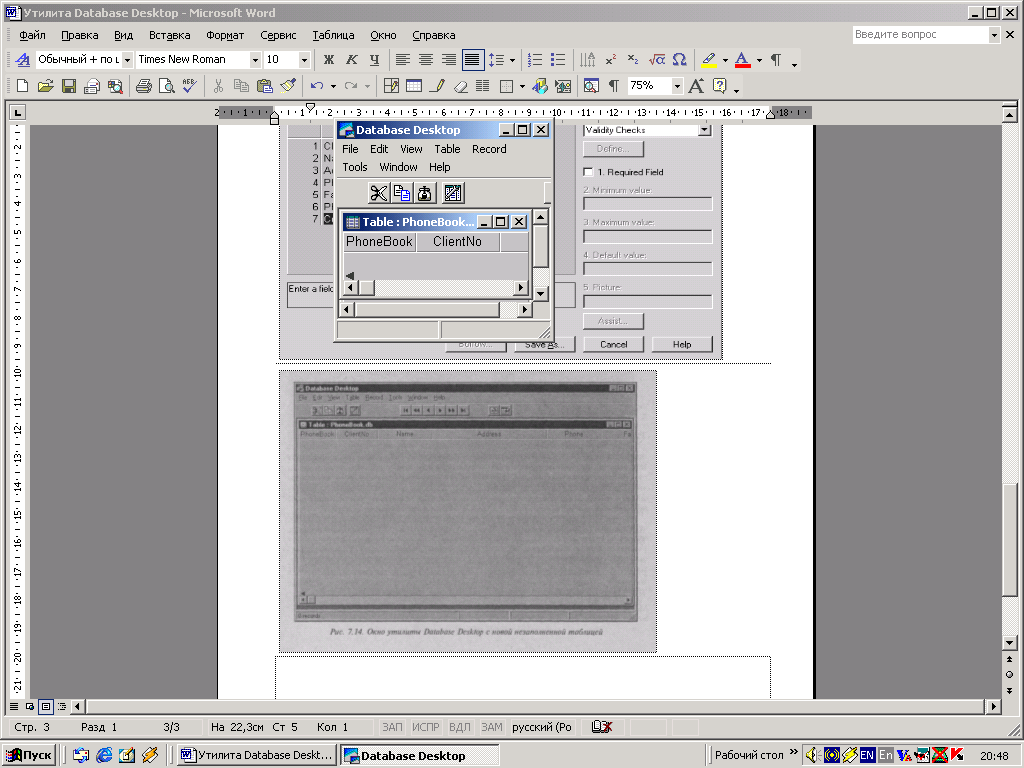Expand the Undo history dropdown arrow

(333, 86)
